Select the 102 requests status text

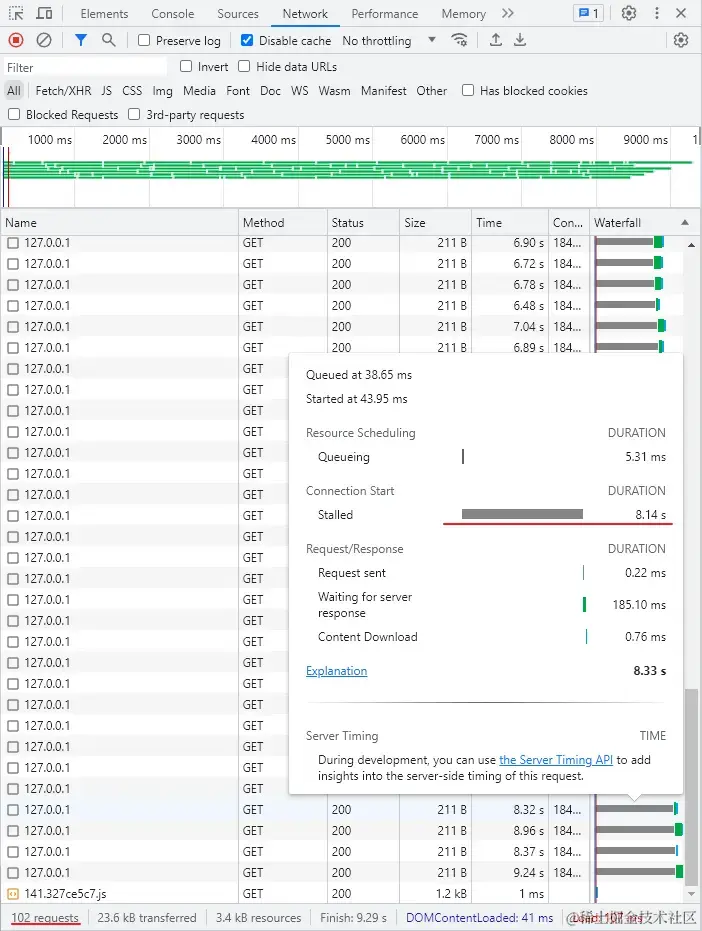click(x=45, y=918)
